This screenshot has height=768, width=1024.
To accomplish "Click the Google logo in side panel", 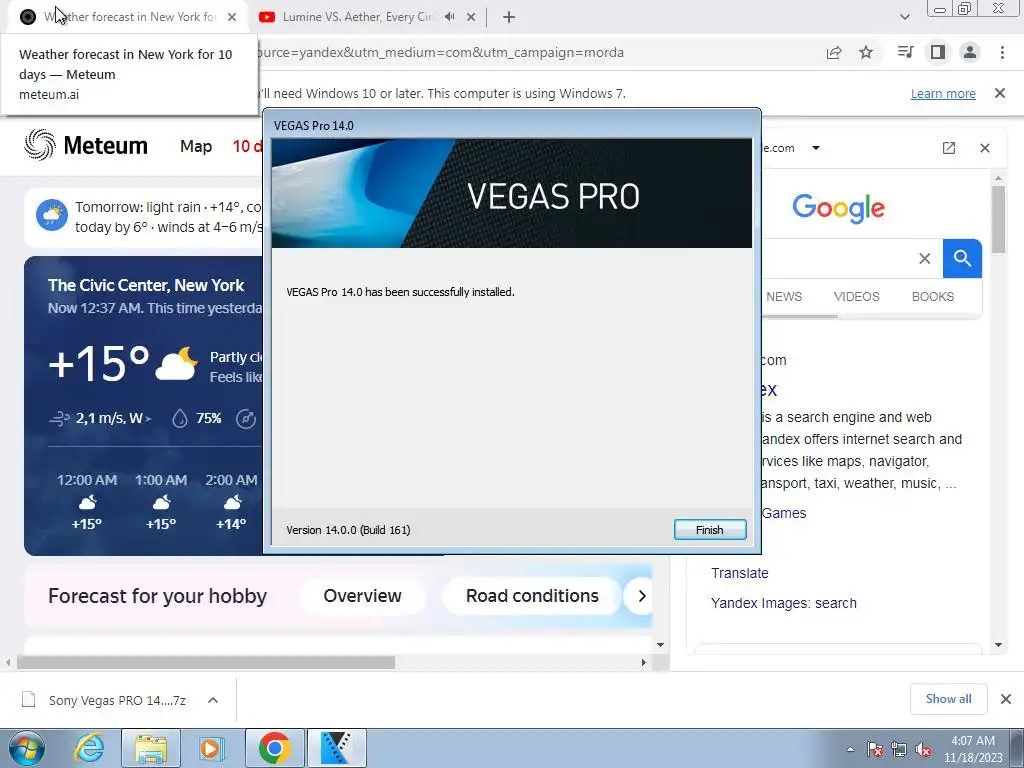I will click(x=839, y=208).
